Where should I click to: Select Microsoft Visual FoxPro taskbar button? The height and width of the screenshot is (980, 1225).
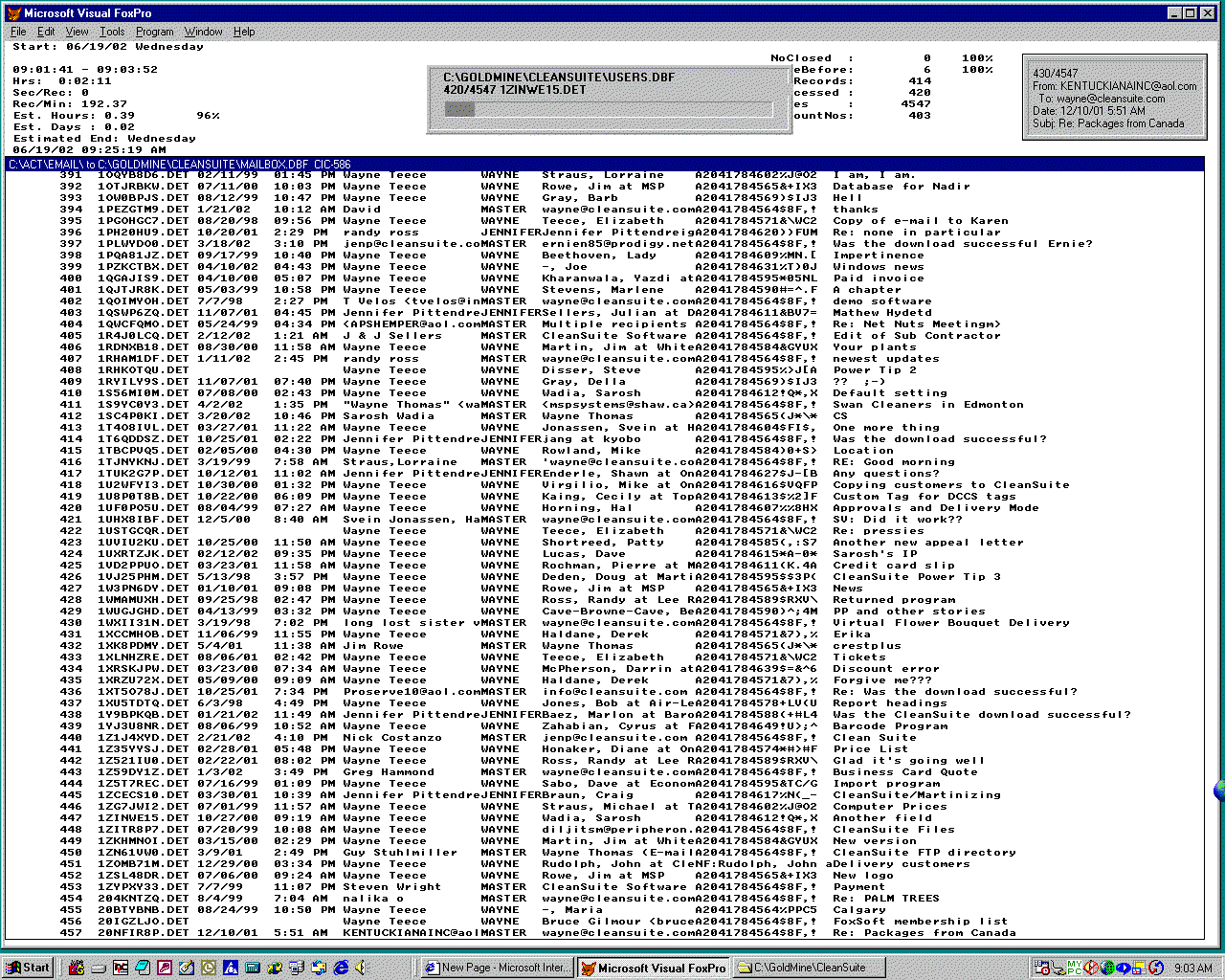tap(655, 968)
